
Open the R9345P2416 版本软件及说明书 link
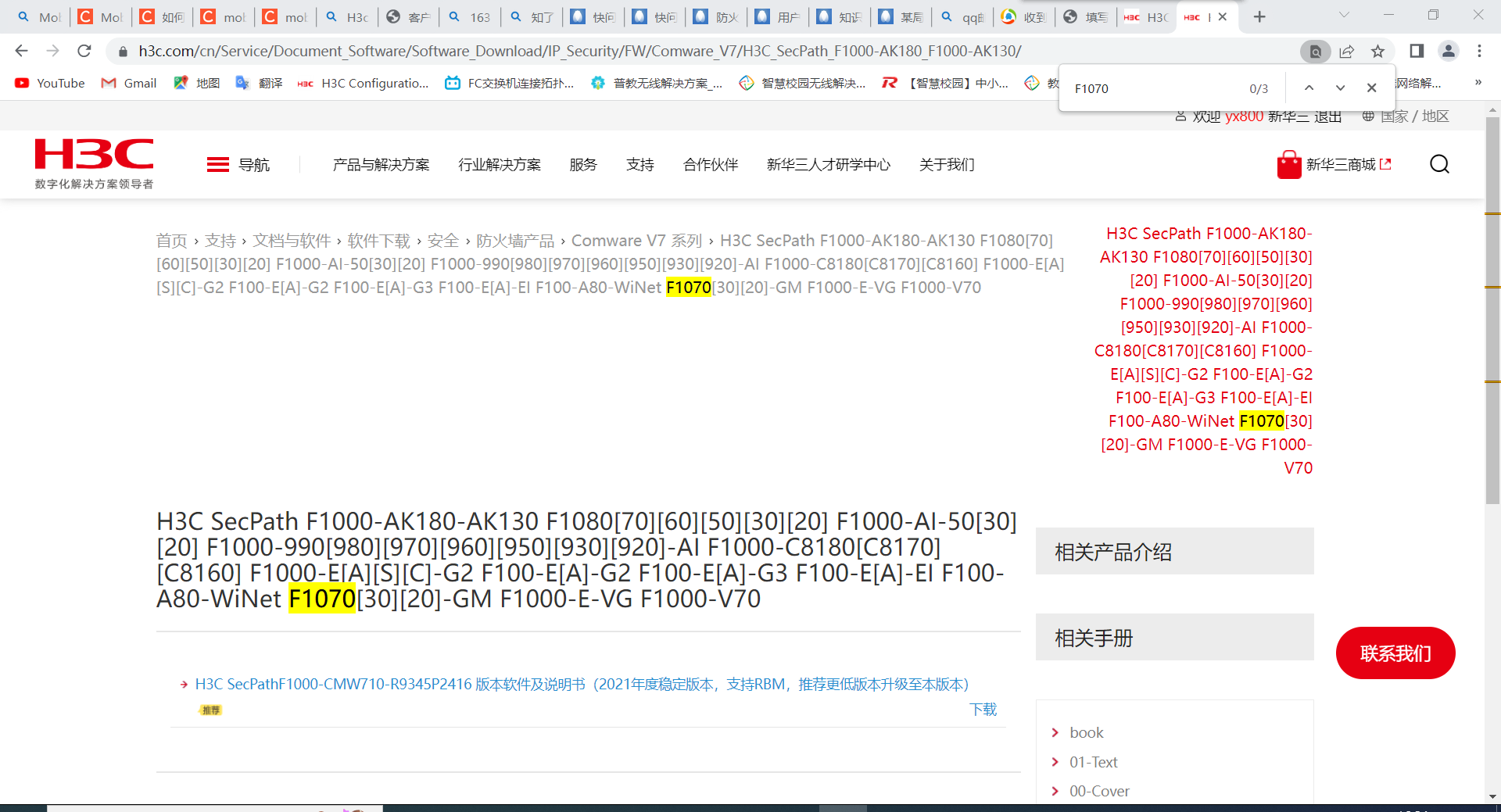[582, 685]
